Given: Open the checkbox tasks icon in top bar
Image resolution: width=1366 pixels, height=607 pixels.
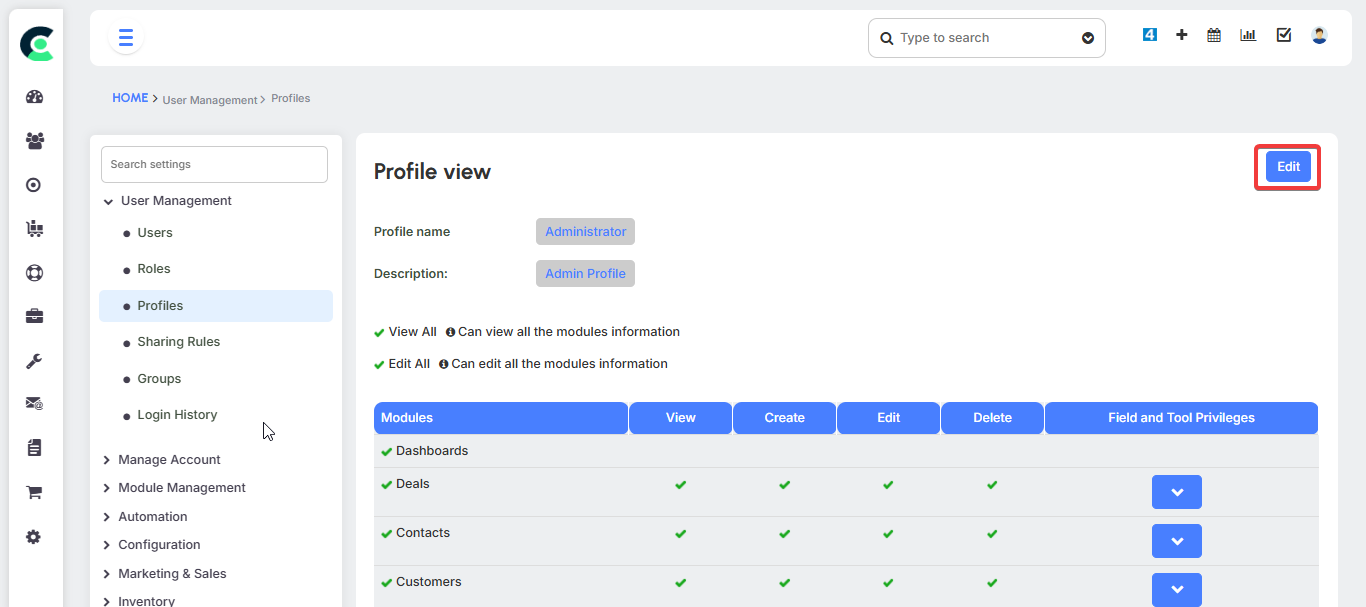Looking at the screenshot, I should coord(1284,35).
